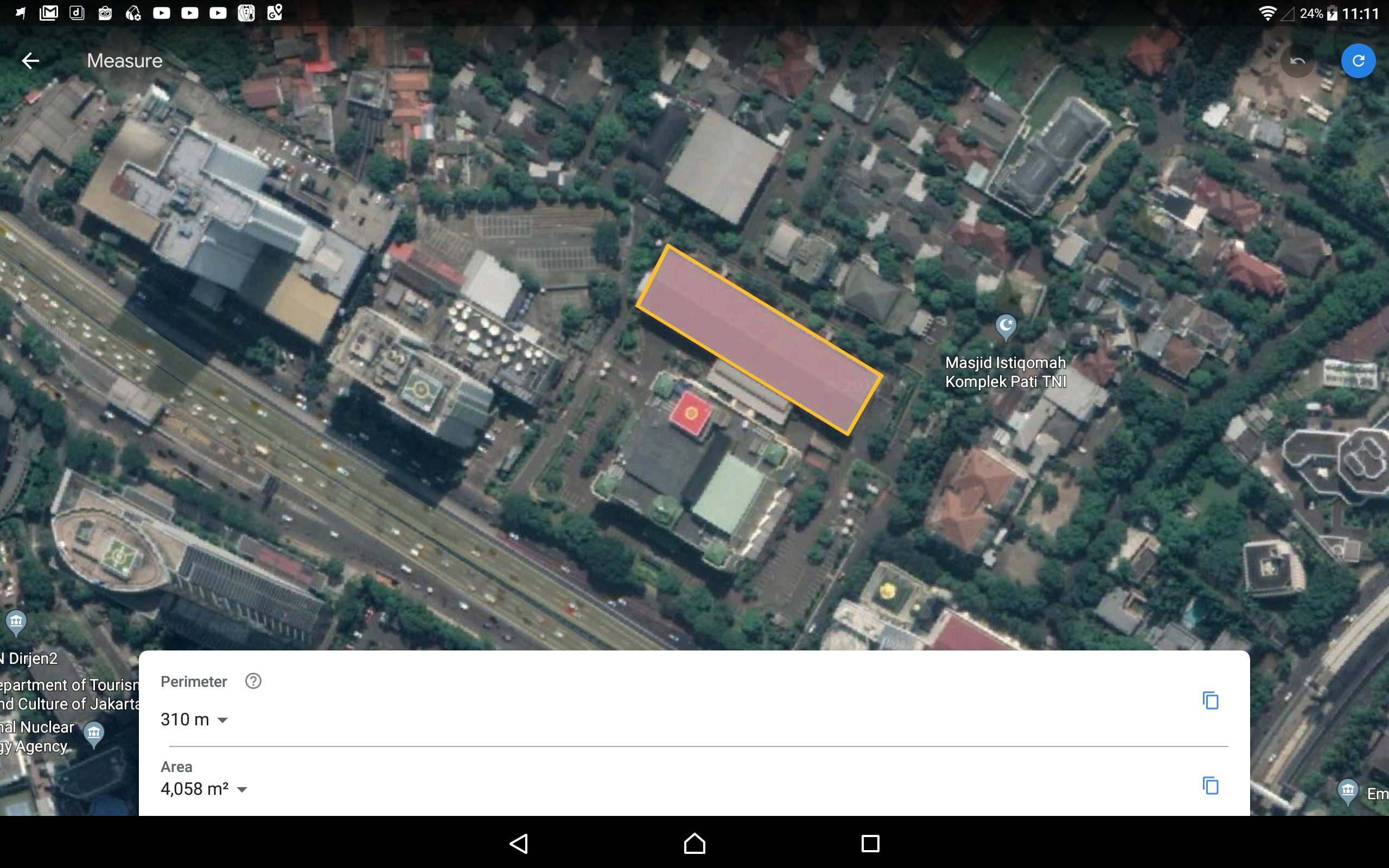1389x868 pixels.
Task: Open the perimeter help question icon
Action: [x=253, y=681]
